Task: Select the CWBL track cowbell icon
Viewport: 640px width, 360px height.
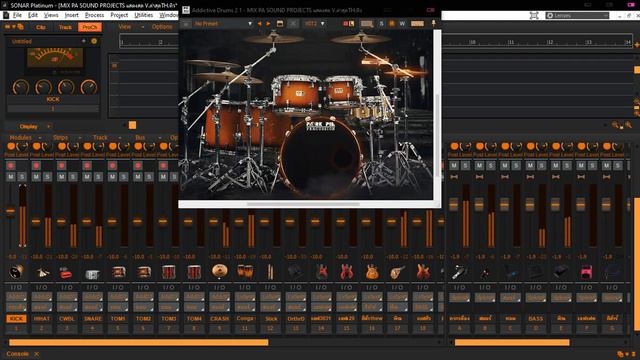Action: [x=67, y=272]
